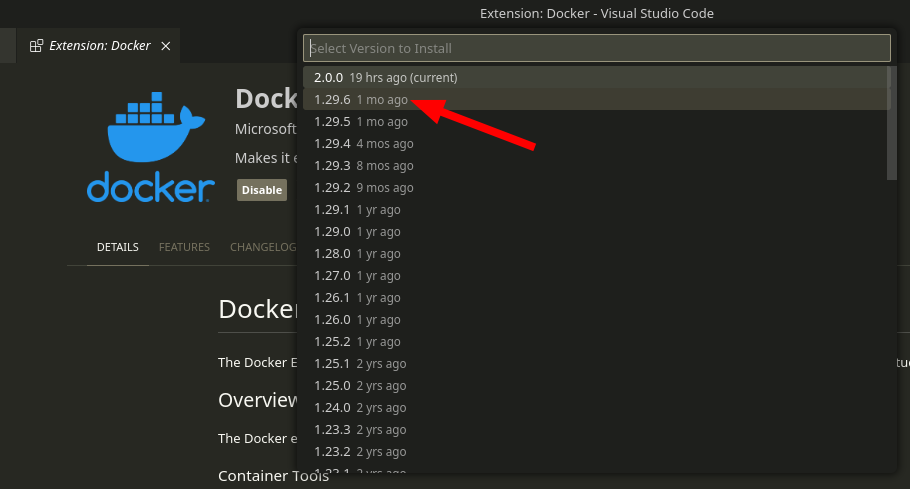Viewport: 910px width, 489px height.
Task: Choose version 1.25.1
Action: click(x=597, y=364)
